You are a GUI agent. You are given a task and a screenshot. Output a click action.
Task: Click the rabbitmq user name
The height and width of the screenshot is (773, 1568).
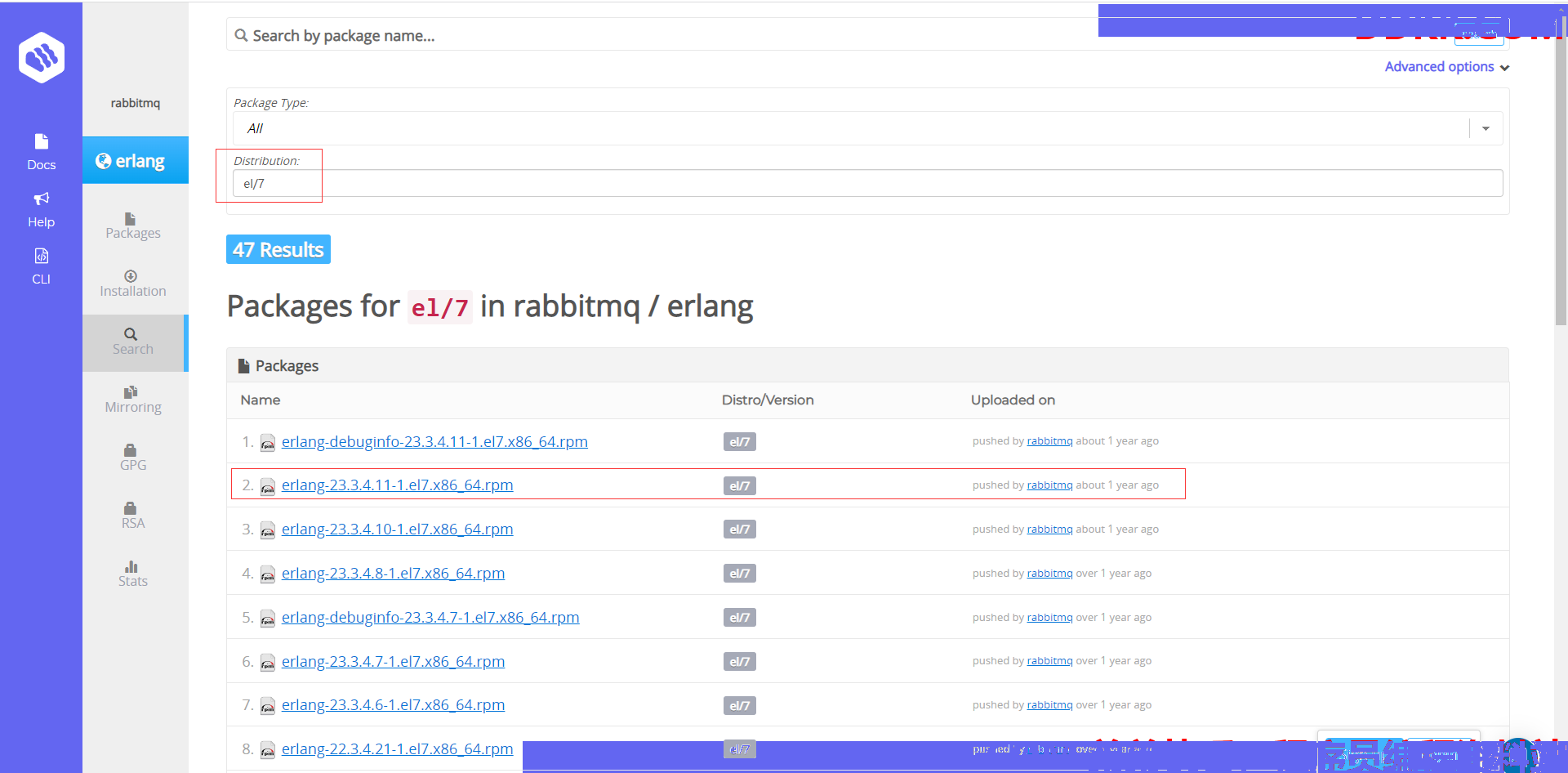[136, 103]
